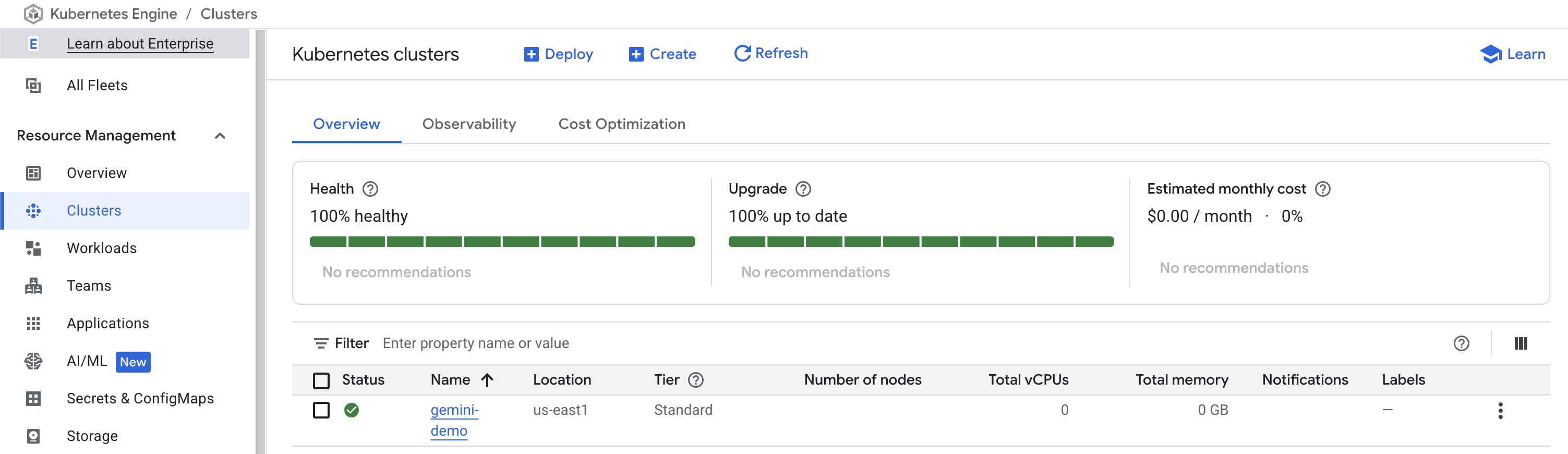Click the sidebar vertical scrollbar
1568x454 pixels.
(x=260, y=242)
